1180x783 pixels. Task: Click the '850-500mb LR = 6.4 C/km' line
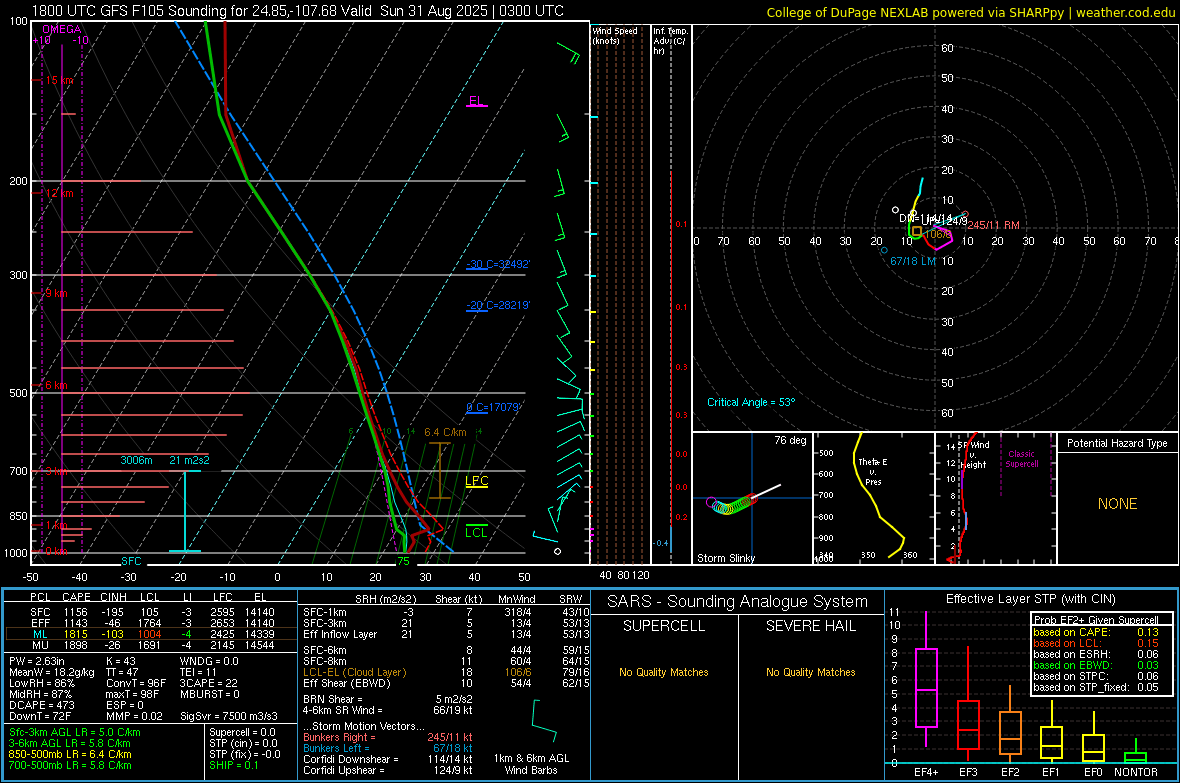pyautogui.click(x=70, y=754)
